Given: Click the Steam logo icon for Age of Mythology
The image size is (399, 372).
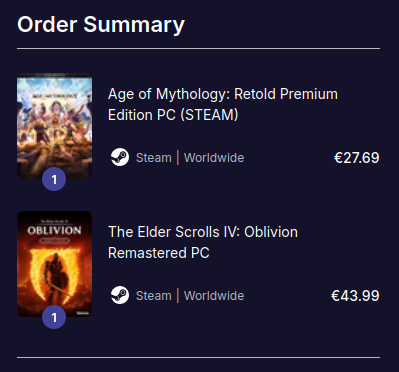Looking at the screenshot, I should (120, 157).
